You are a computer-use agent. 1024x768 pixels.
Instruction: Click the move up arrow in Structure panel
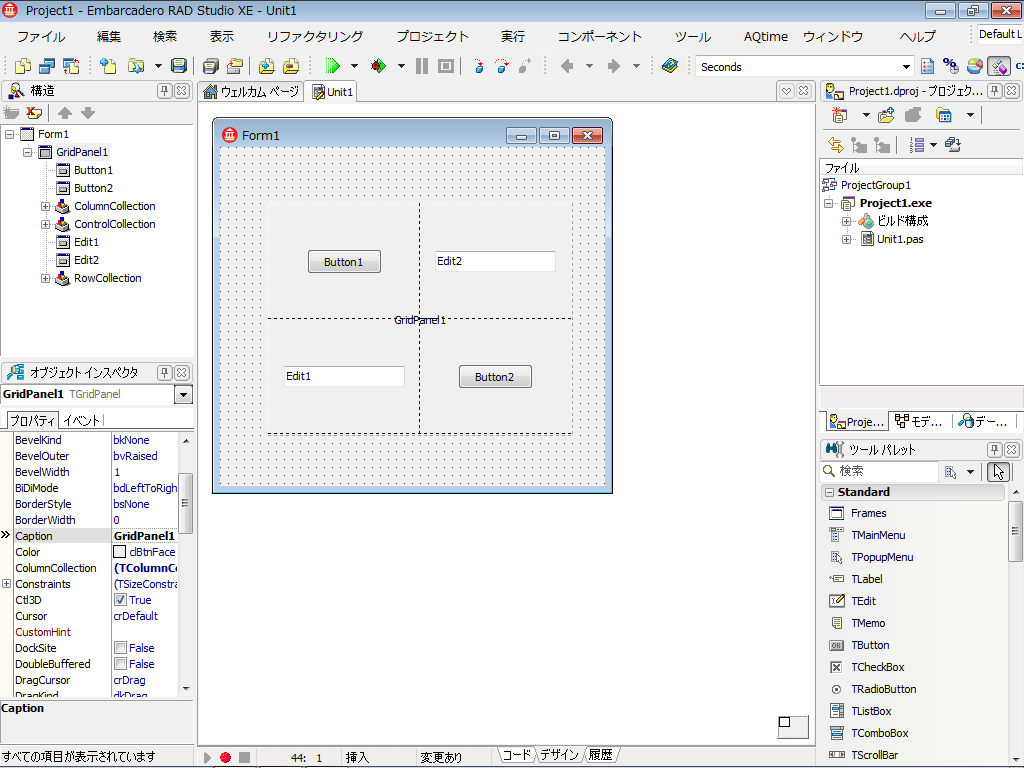point(65,113)
